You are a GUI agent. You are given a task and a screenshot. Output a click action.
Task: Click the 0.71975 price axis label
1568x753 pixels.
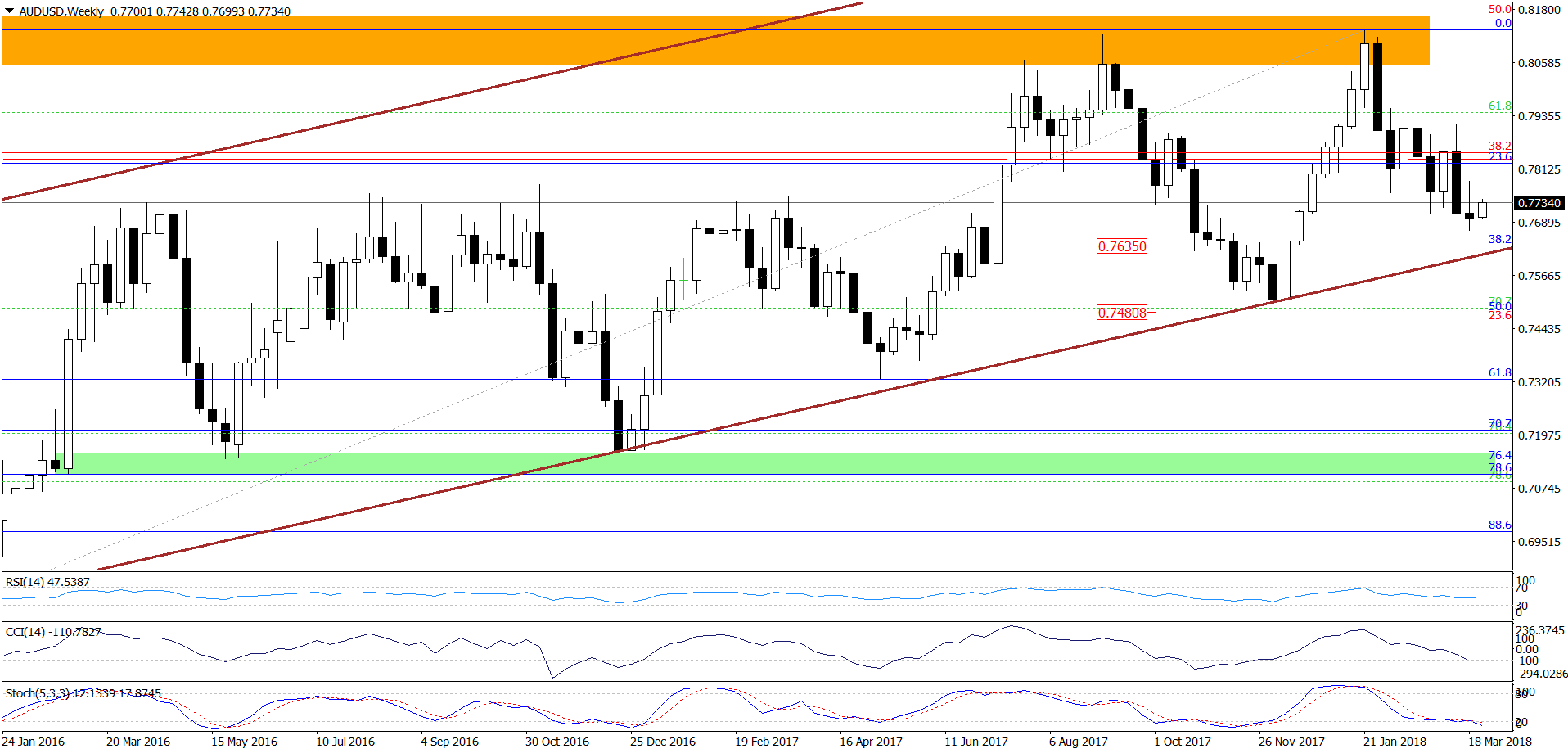(x=1539, y=435)
